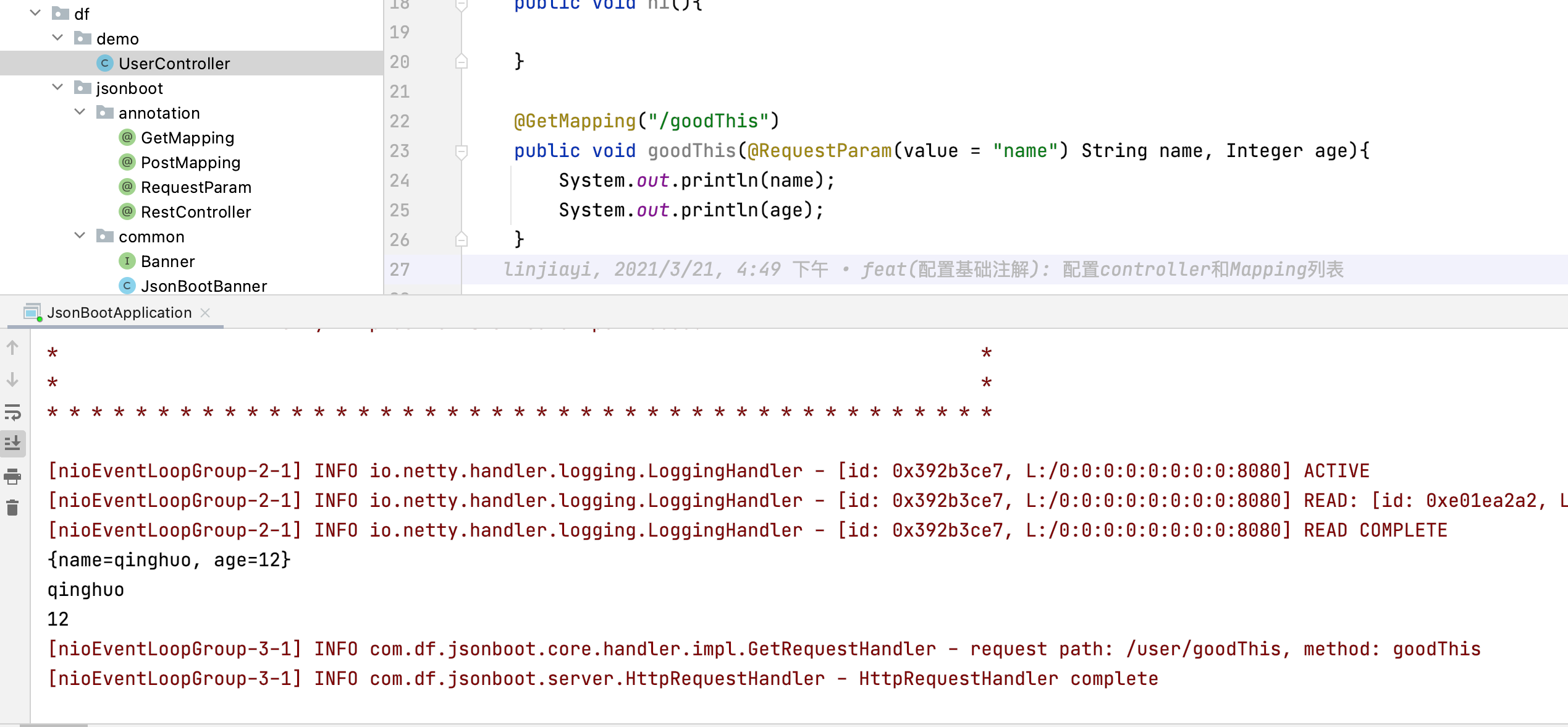Click the goodThis method name
Screen dimensions: 1568x727
click(x=691, y=151)
